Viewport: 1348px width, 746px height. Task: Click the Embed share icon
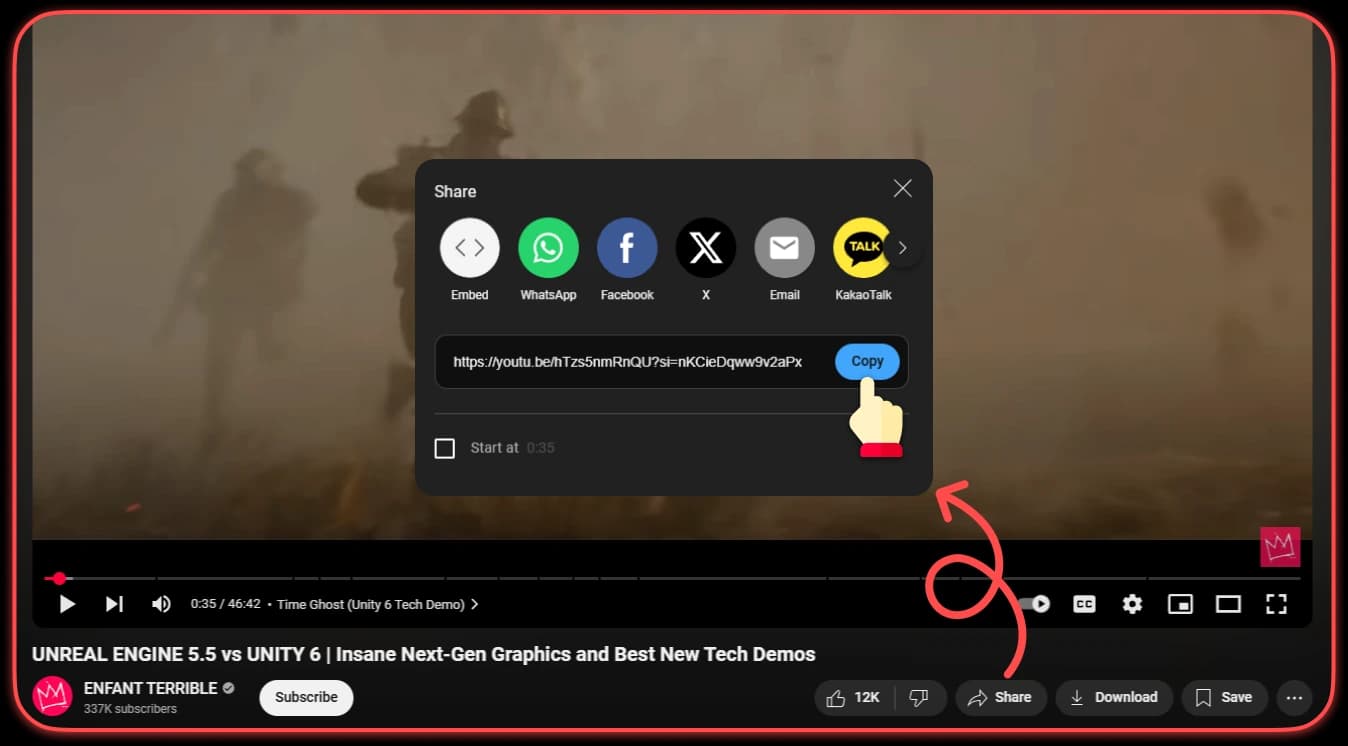(x=469, y=248)
